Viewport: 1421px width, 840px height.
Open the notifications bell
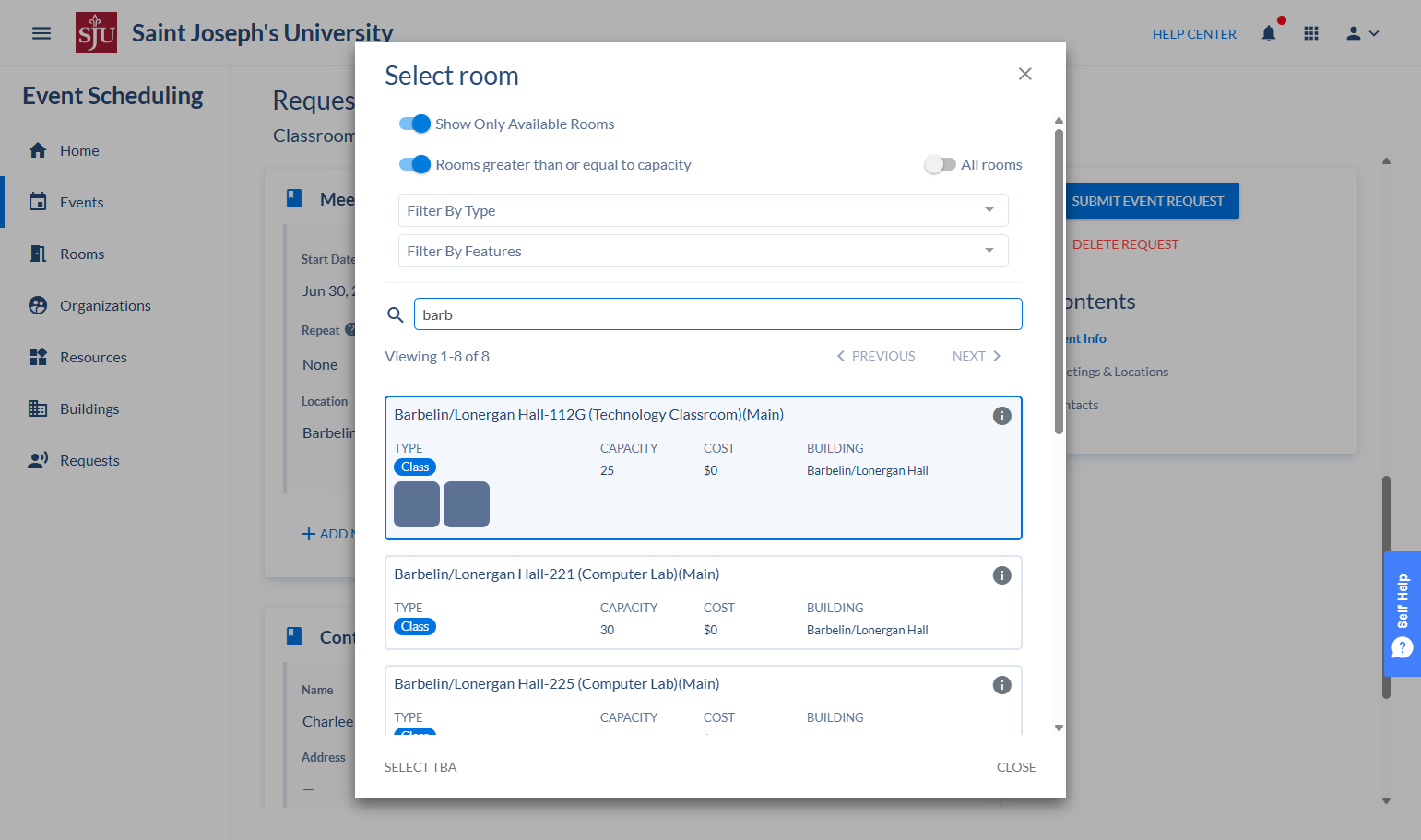[x=1269, y=33]
